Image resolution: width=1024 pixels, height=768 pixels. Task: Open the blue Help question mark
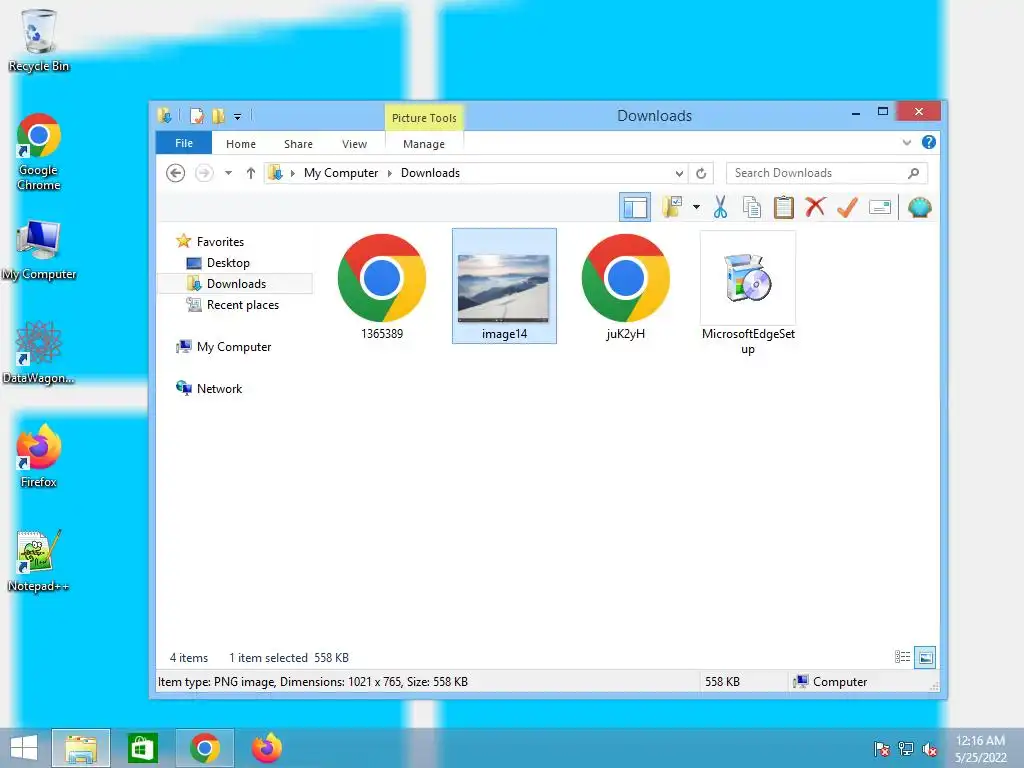(x=928, y=142)
